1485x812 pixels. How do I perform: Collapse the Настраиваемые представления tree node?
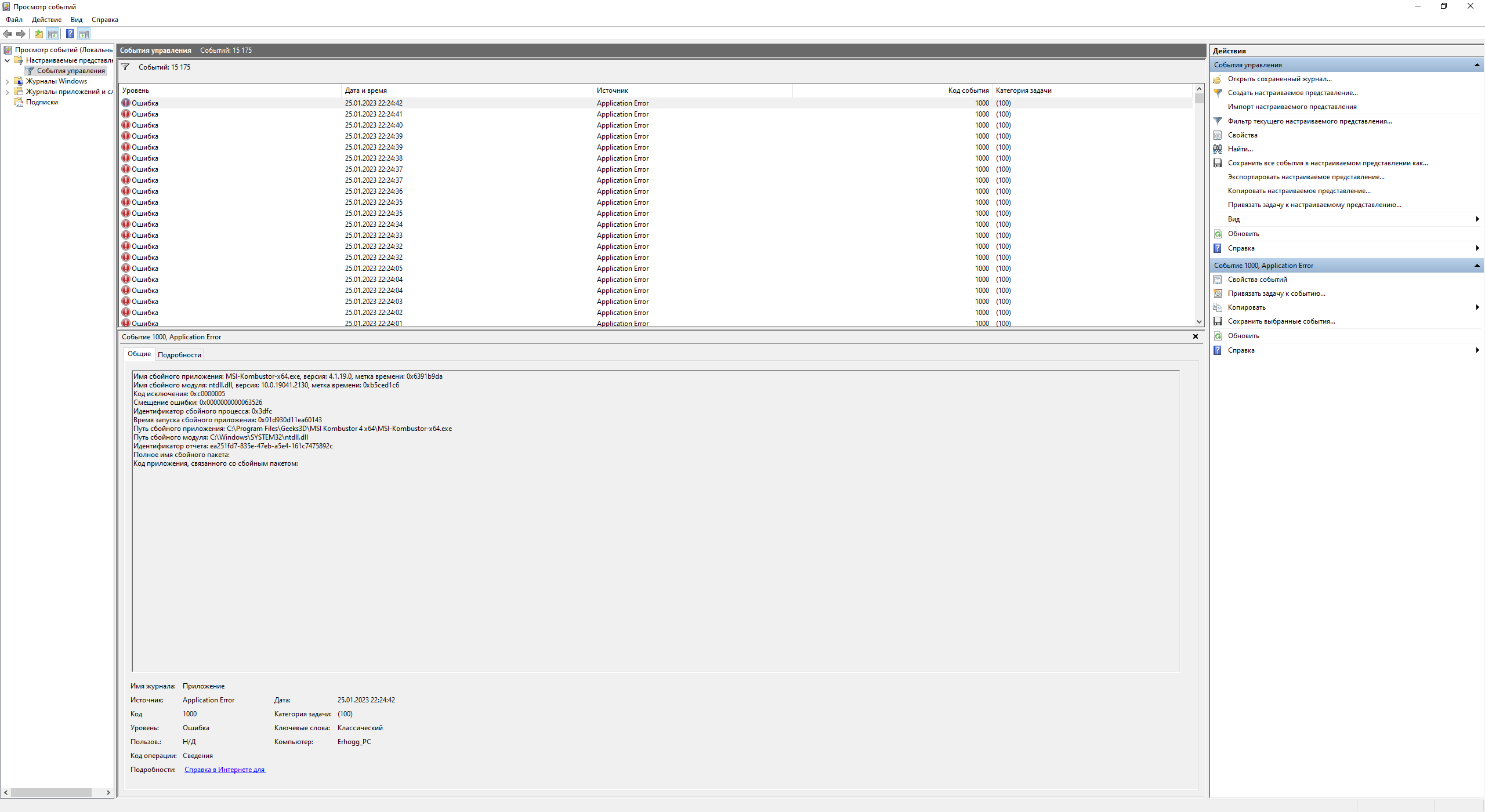[7, 60]
